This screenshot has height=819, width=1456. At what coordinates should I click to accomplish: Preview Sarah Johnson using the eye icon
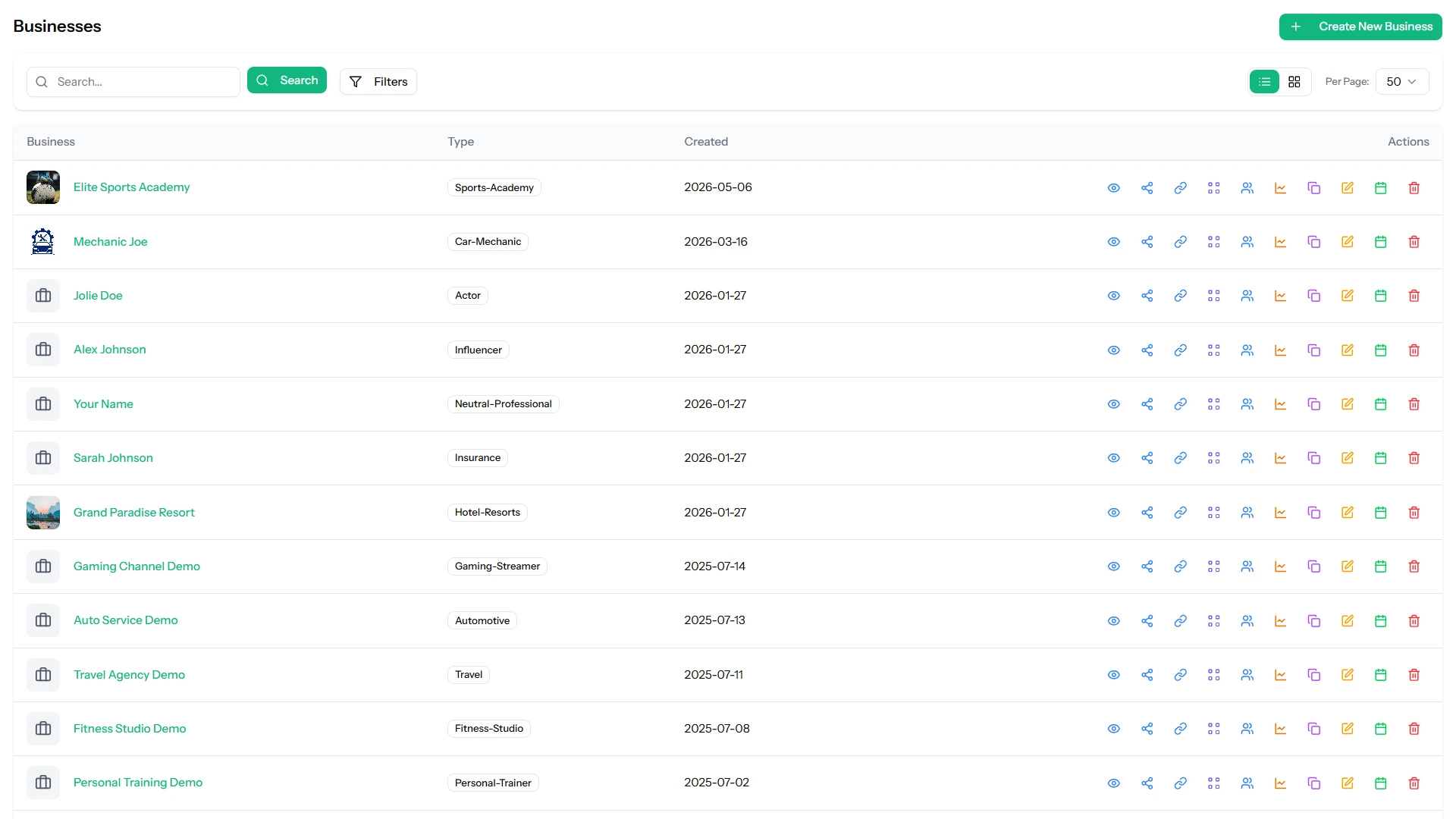point(1113,458)
